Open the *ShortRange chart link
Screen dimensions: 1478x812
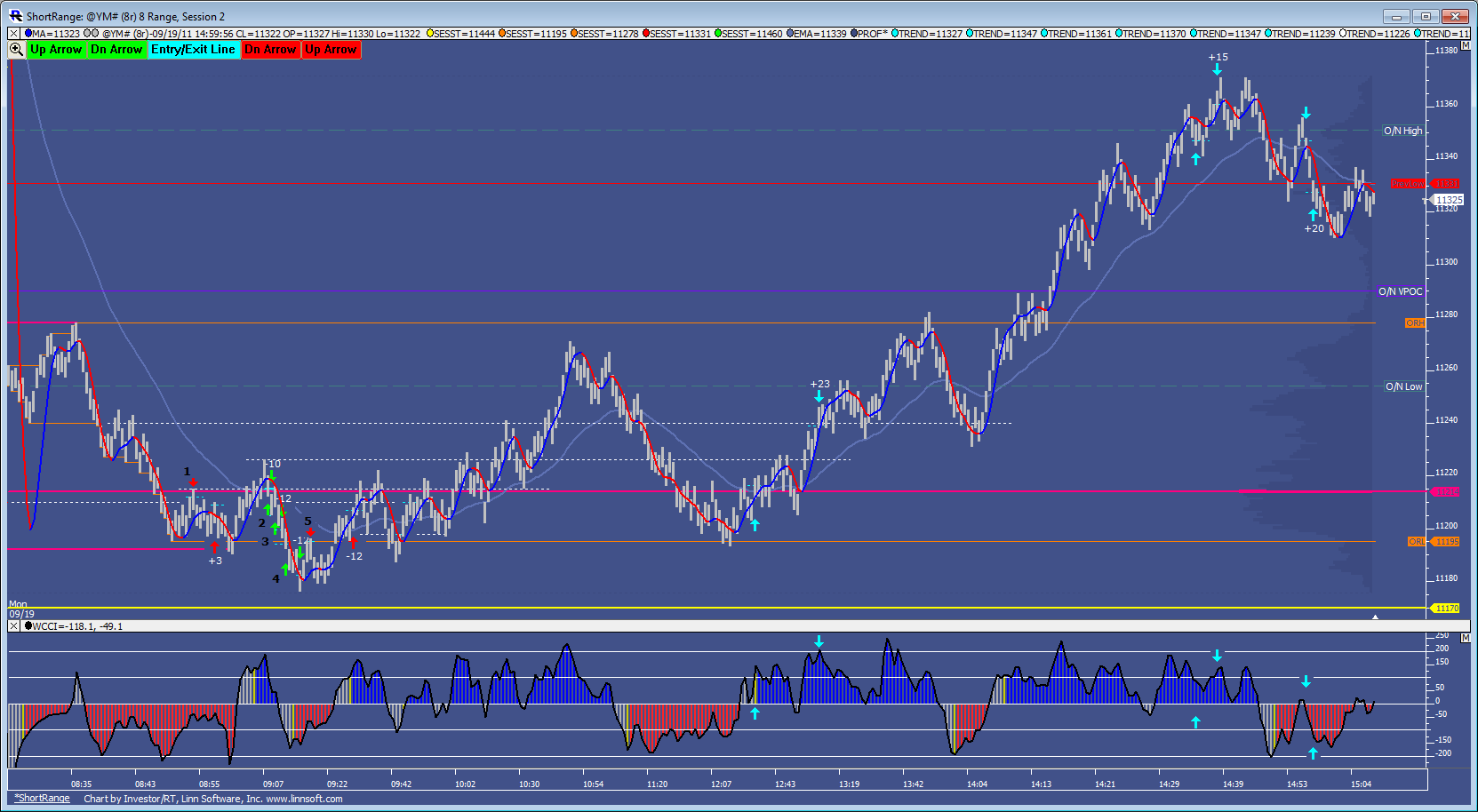[x=42, y=799]
